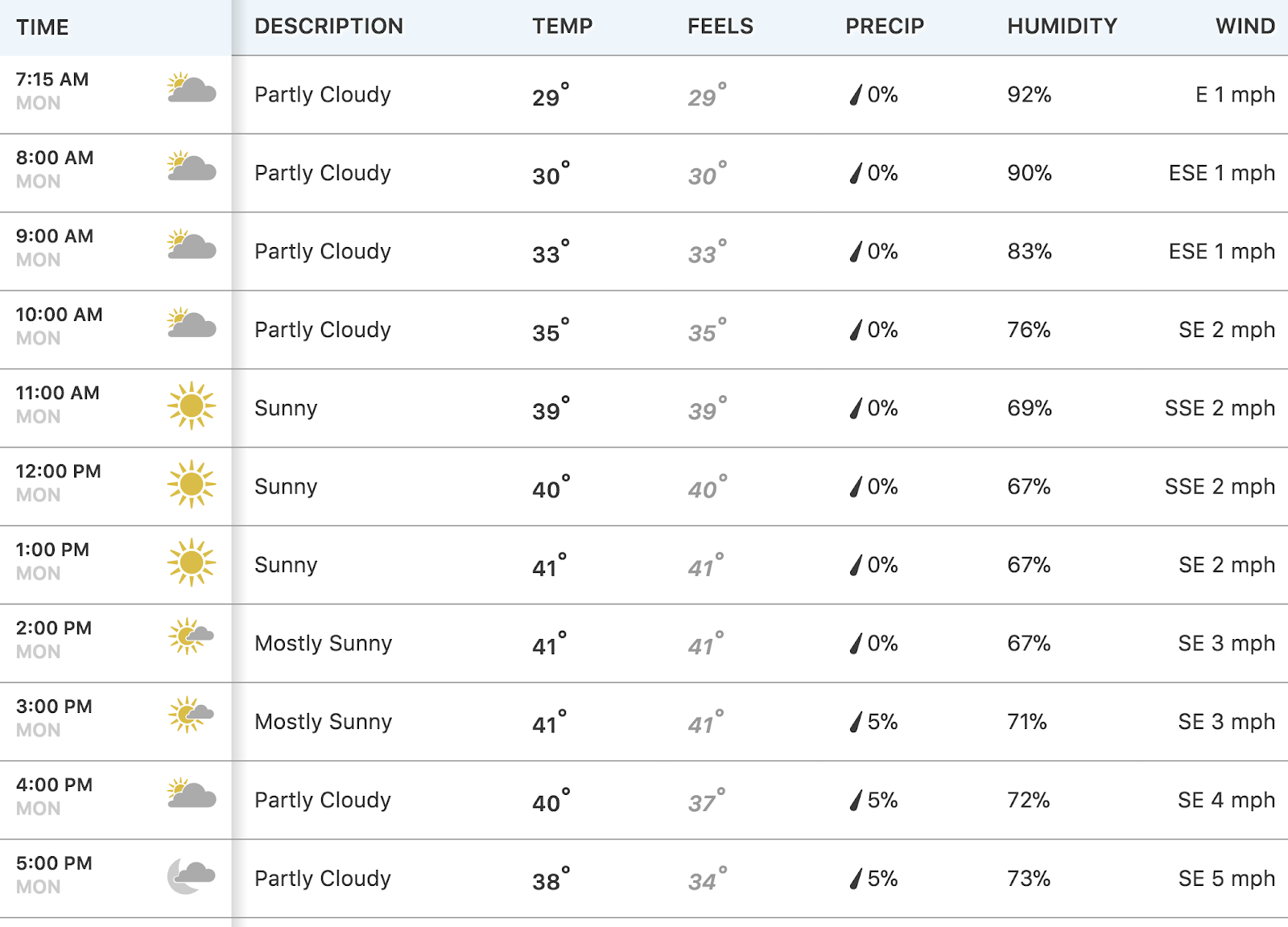Click the mostly sunny icon for 3:00 PM

[x=191, y=714]
